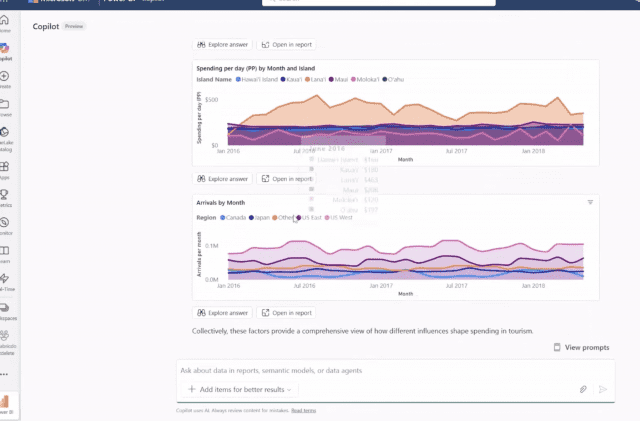
Task: Select Moloka'i legend item
Action: 365,80
